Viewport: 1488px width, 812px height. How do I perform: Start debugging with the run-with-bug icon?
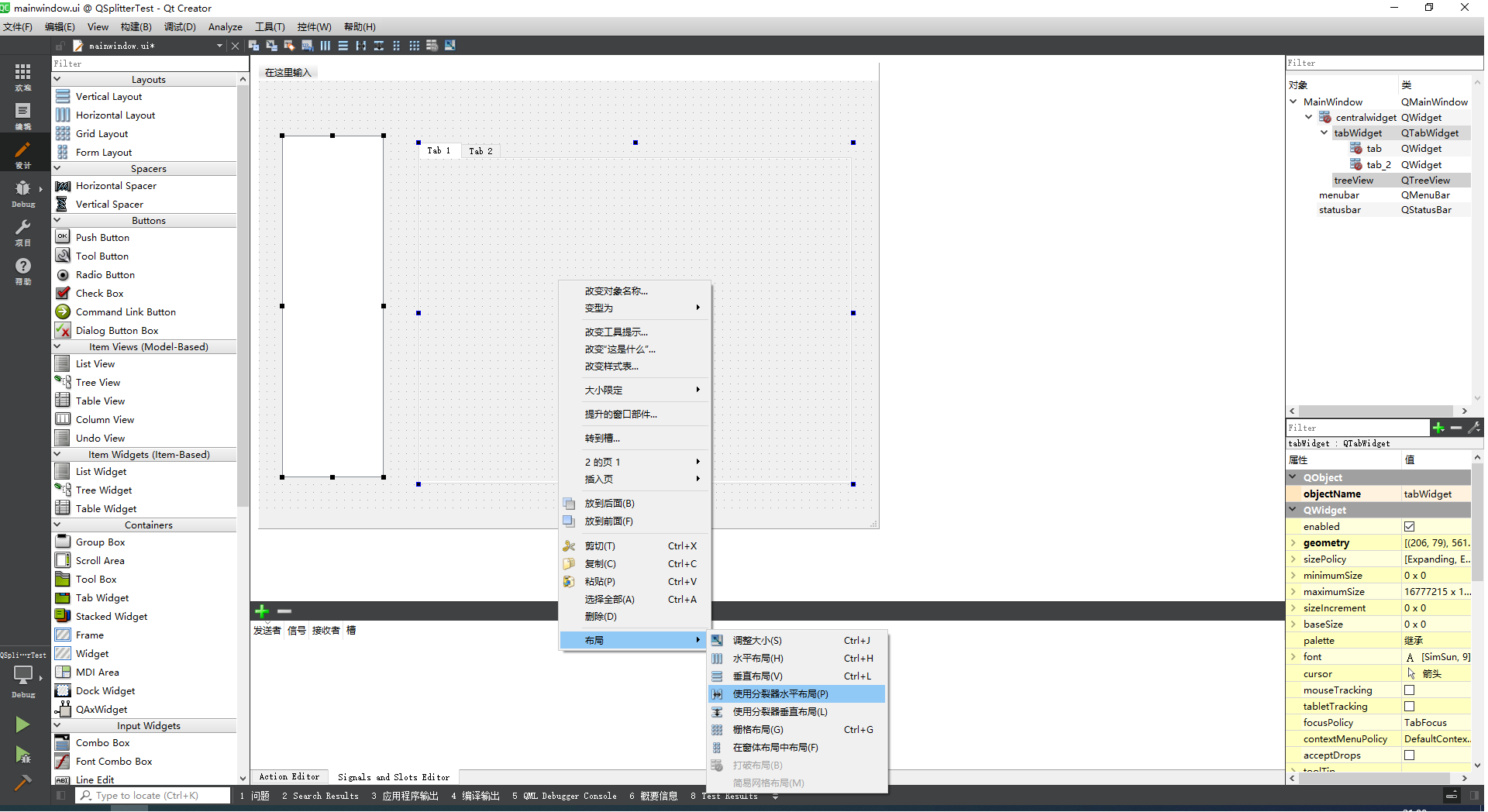[x=22, y=755]
